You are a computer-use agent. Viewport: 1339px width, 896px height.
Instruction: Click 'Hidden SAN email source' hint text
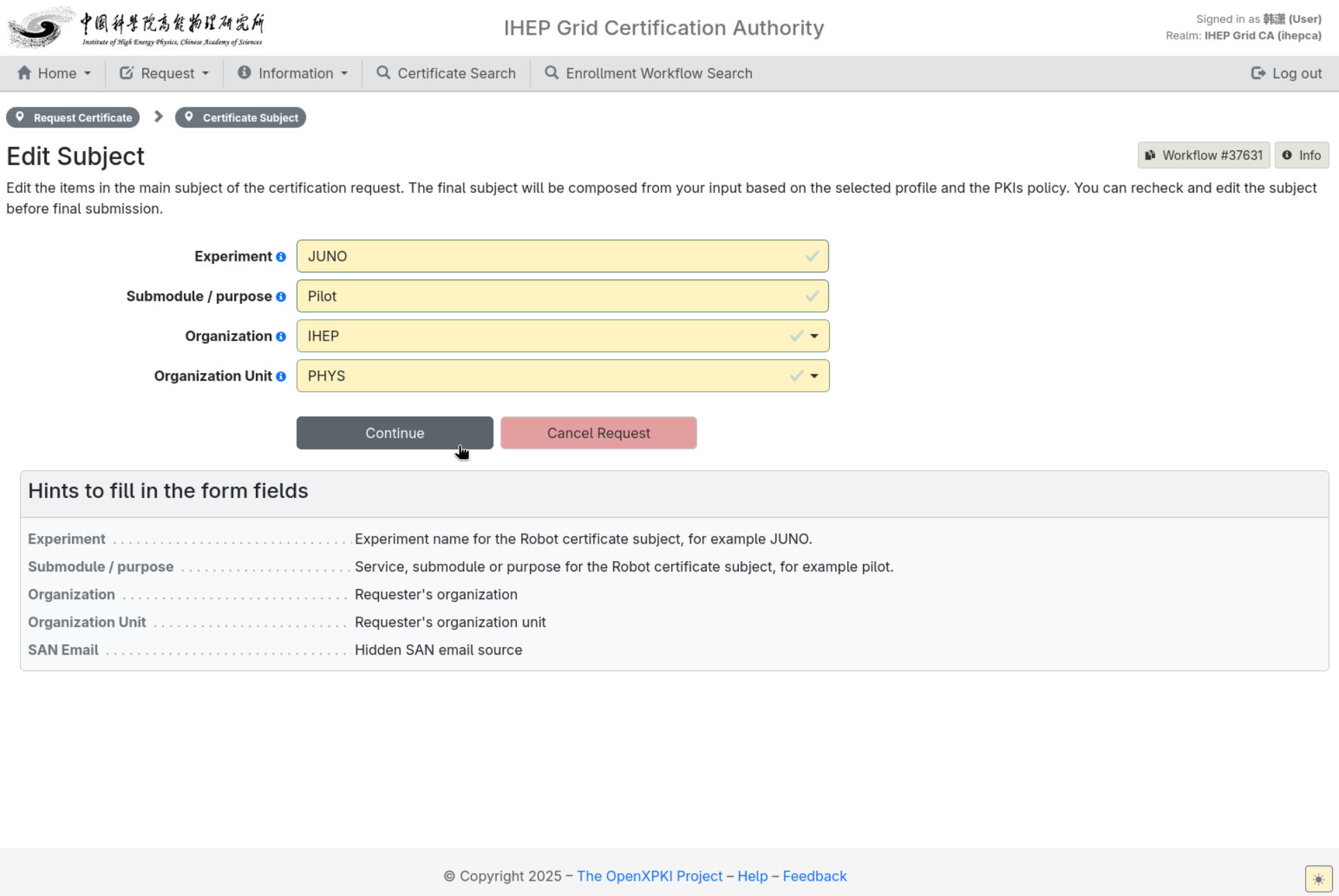[x=438, y=650]
